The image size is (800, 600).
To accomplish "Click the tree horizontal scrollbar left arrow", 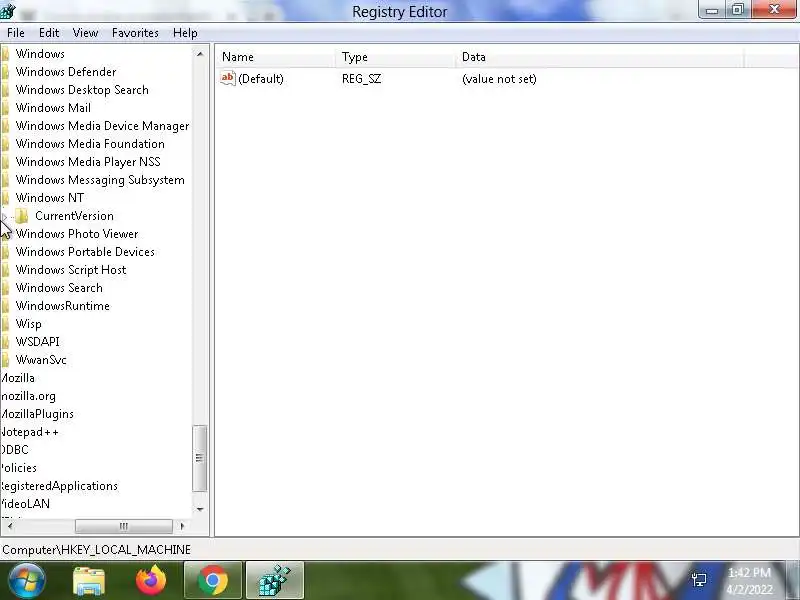I will (x=11, y=526).
